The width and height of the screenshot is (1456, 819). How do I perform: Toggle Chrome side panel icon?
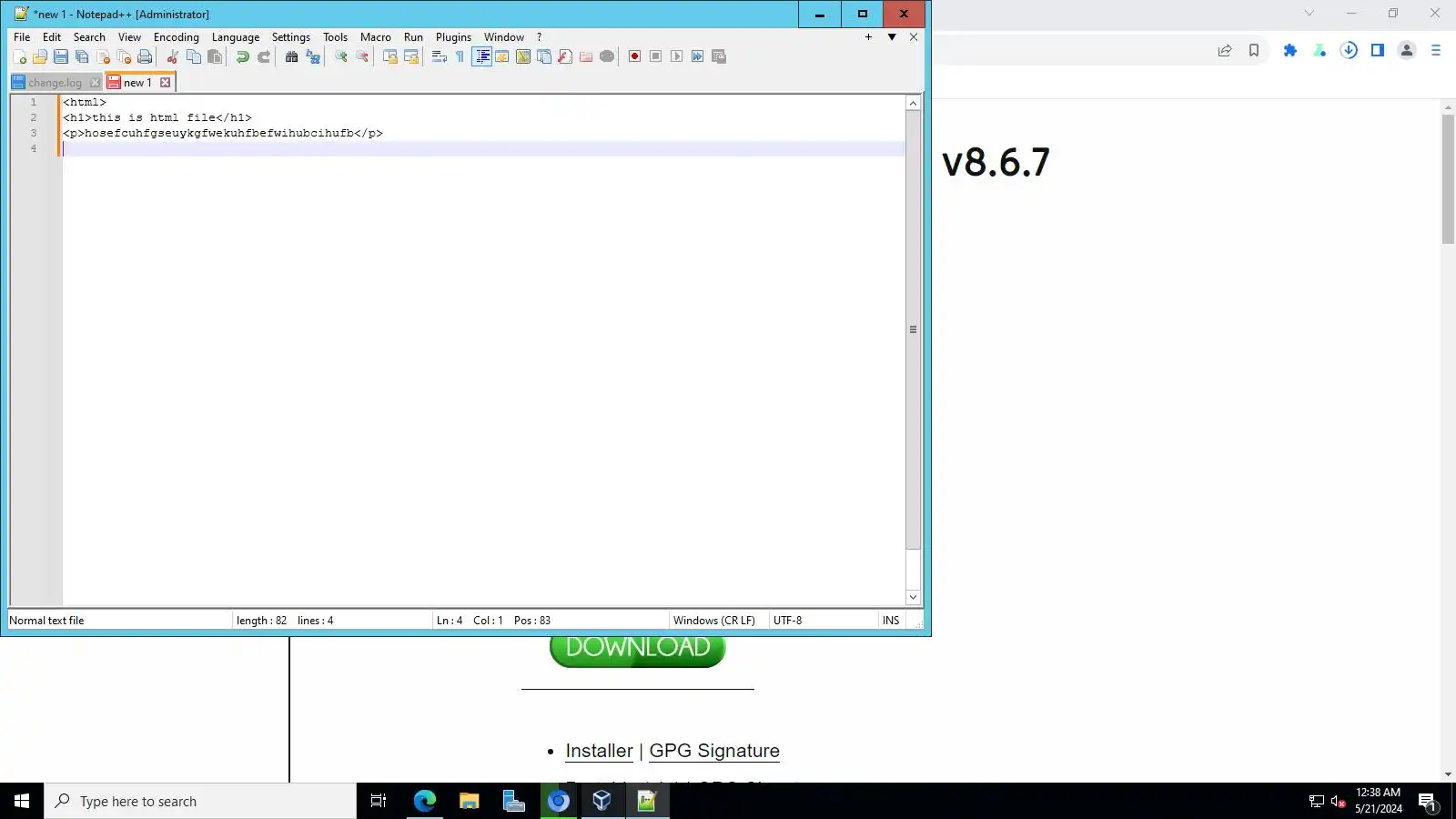tap(1377, 50)
